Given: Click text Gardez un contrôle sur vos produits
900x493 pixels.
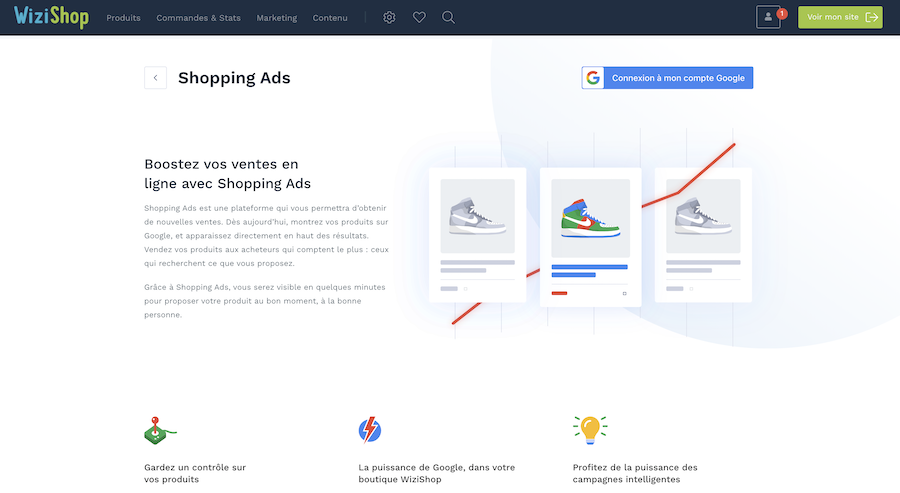Looking at the screenshot, I should pos(195,473).
